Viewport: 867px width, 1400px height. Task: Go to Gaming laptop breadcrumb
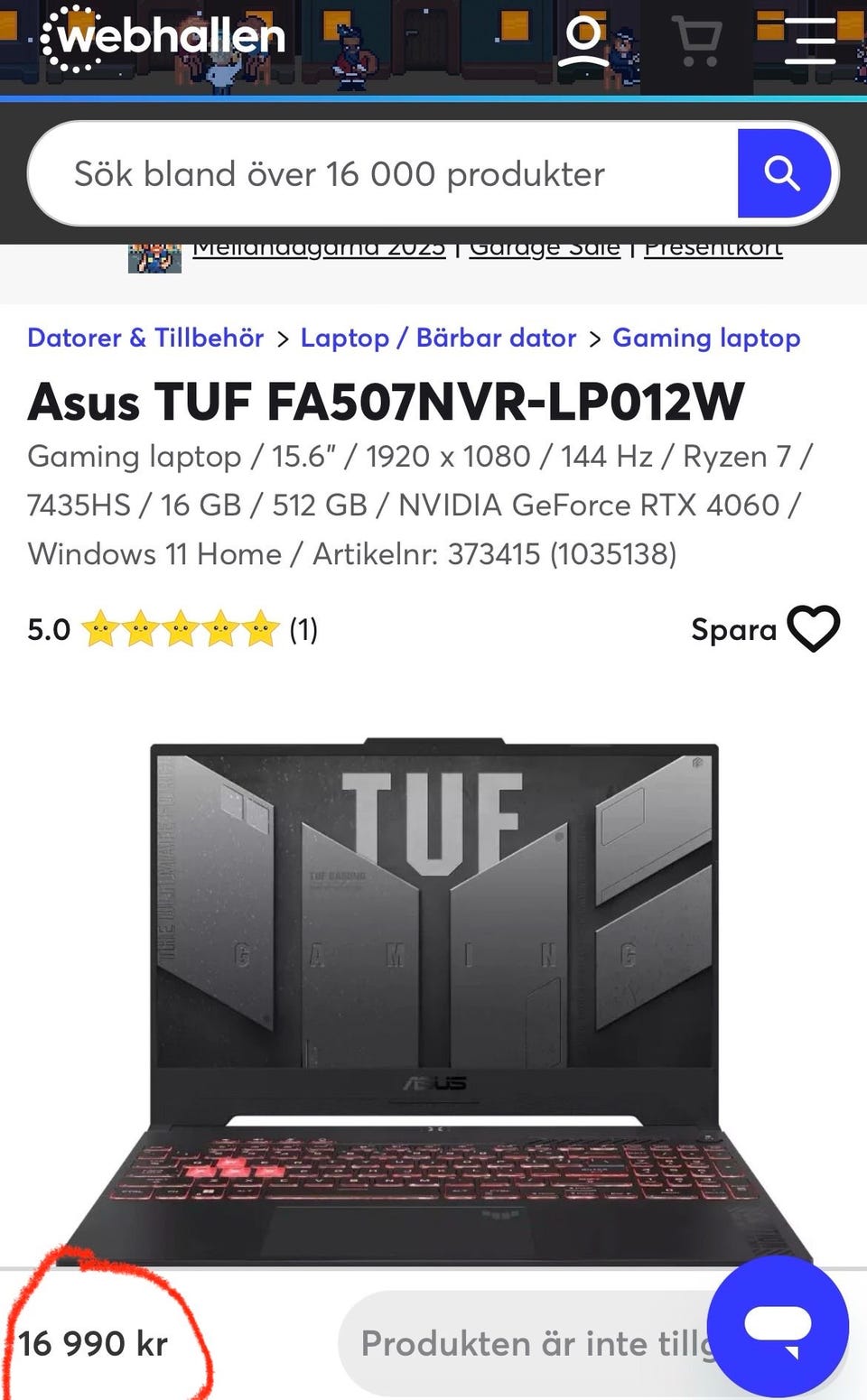tap(706, 338)
